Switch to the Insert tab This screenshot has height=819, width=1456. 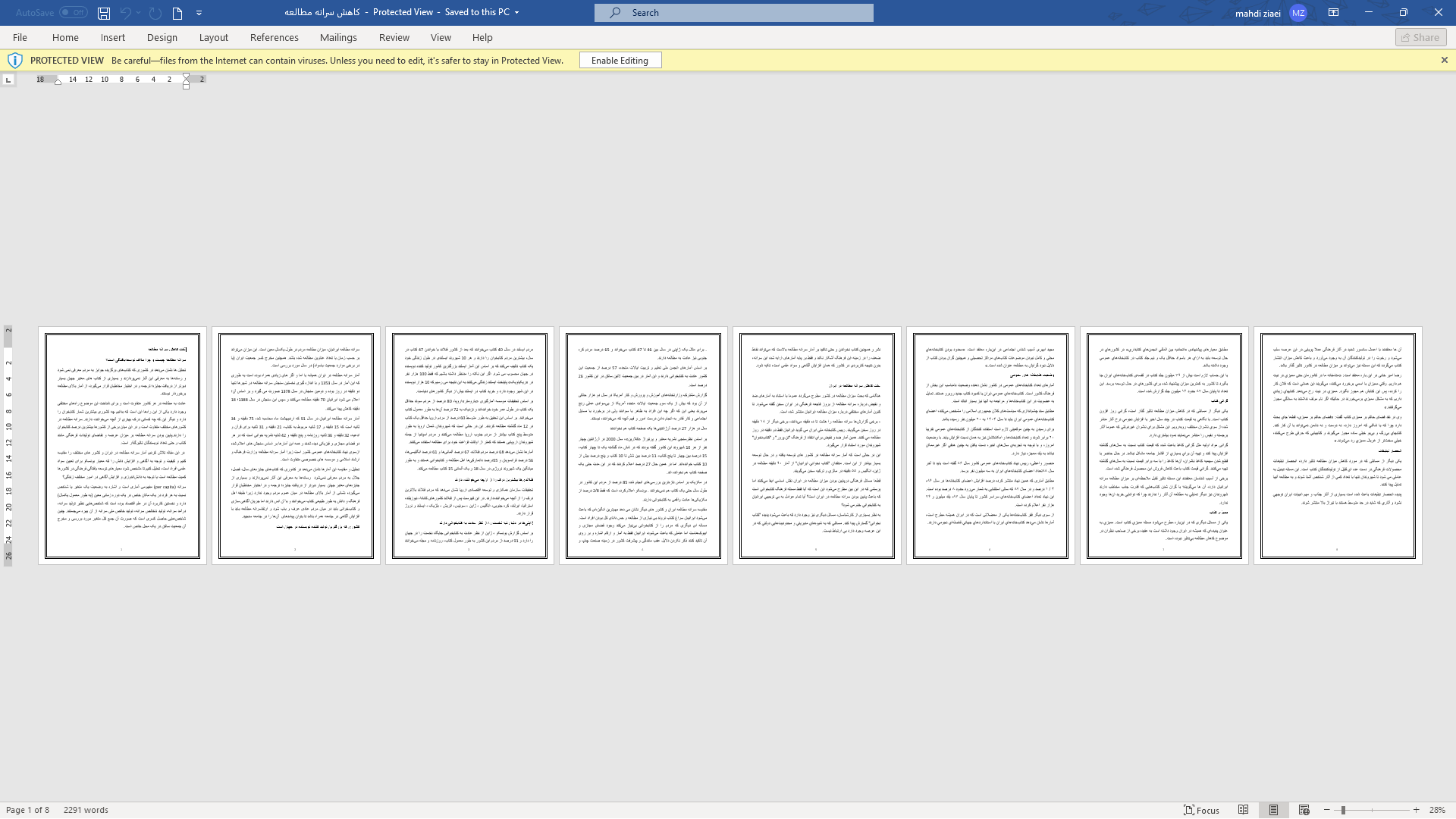click(x=113, y=37)
